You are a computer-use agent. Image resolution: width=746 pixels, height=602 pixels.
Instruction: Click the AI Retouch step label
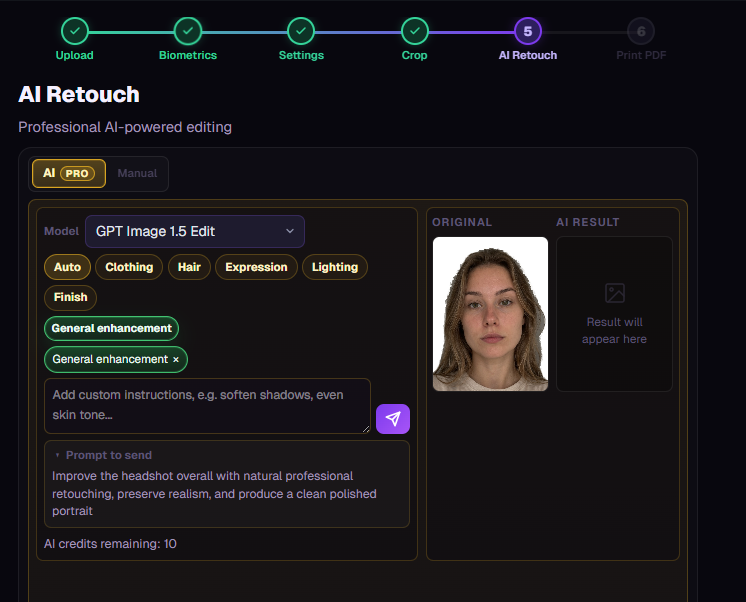coord(528,55)
